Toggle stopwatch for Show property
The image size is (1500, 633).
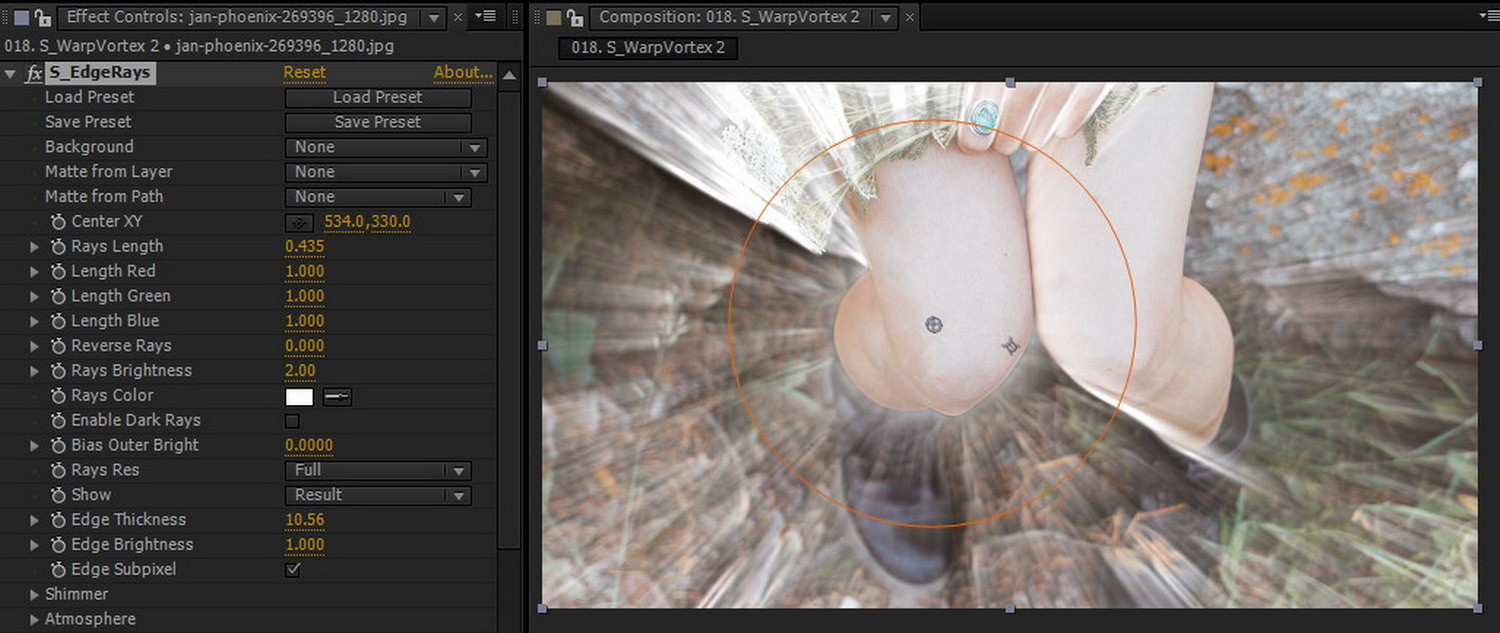click(x=57, y=495)
